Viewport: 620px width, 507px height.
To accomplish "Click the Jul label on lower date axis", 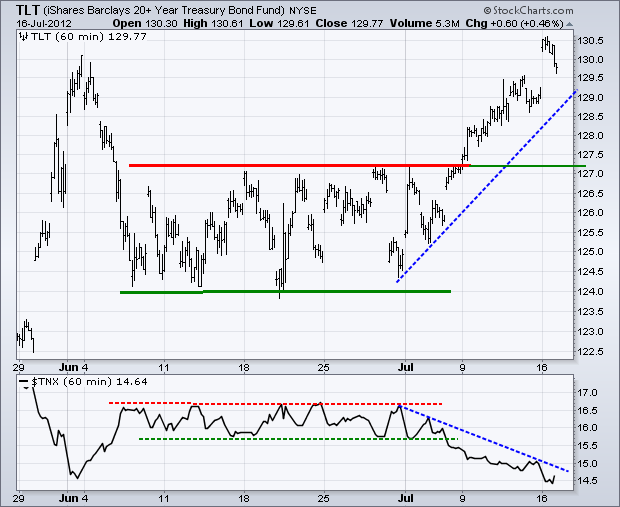I will coord(406,498).
